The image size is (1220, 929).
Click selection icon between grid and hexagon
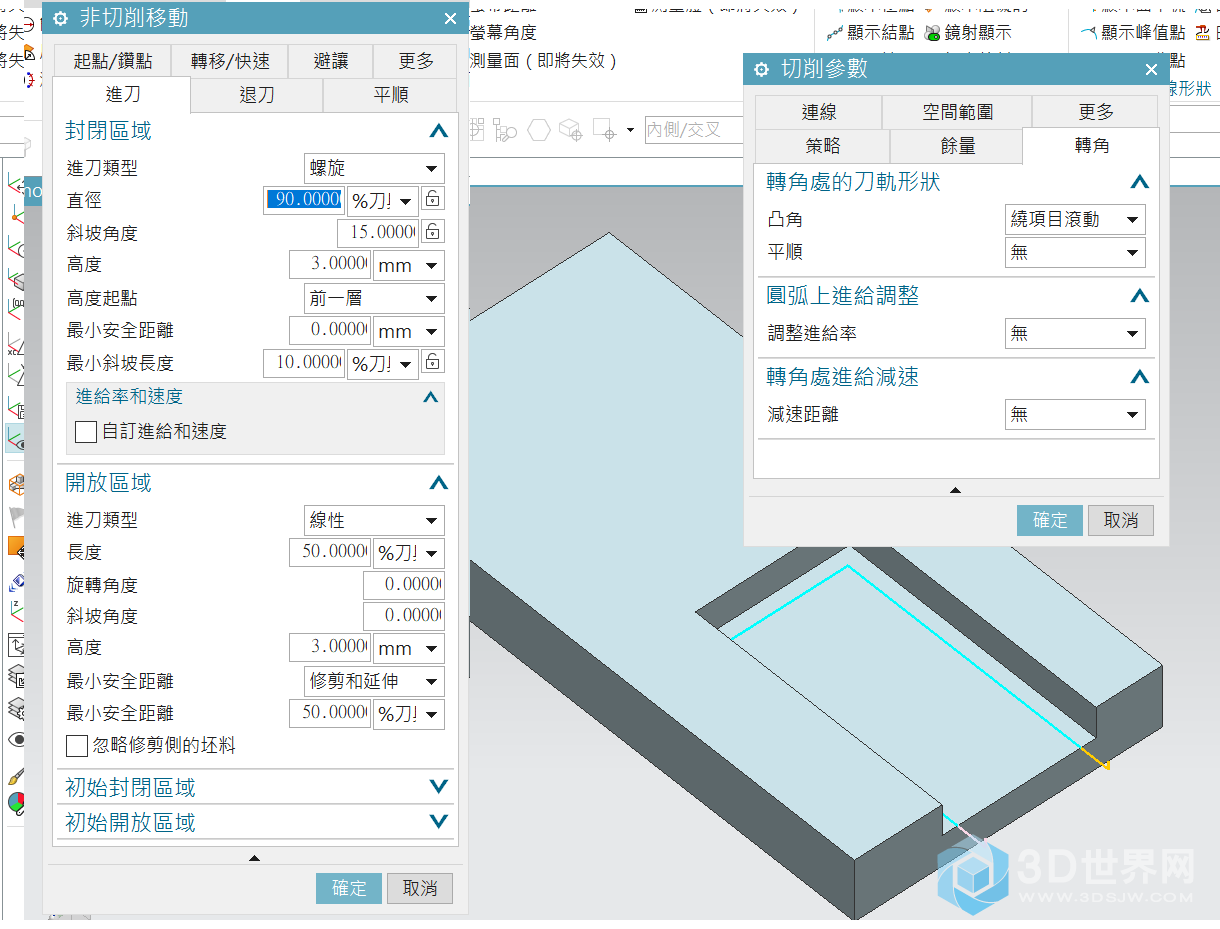tap(505, 130)
